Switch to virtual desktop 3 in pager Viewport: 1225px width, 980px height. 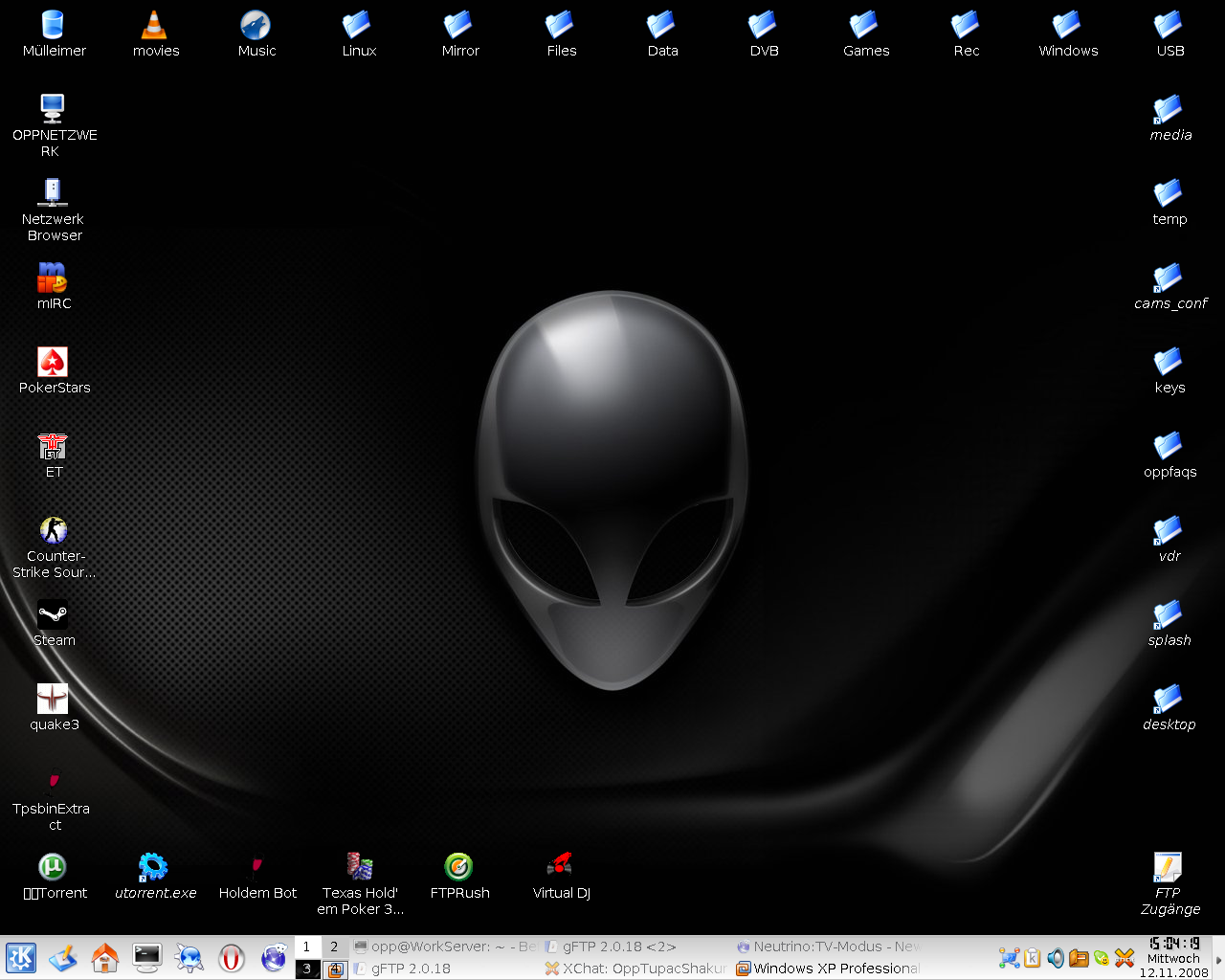click(307, 969)
